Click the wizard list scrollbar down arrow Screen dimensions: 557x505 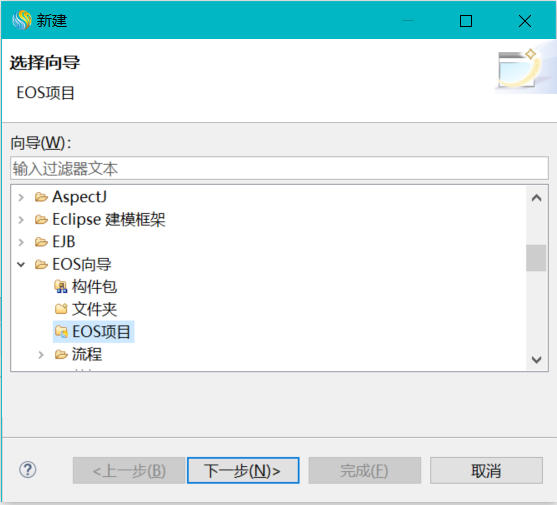point(536,360)
